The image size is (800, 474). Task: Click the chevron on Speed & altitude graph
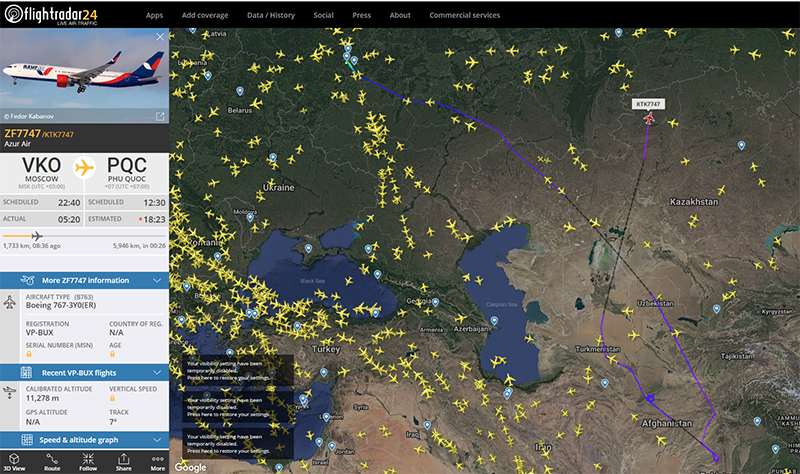point(157,439)
